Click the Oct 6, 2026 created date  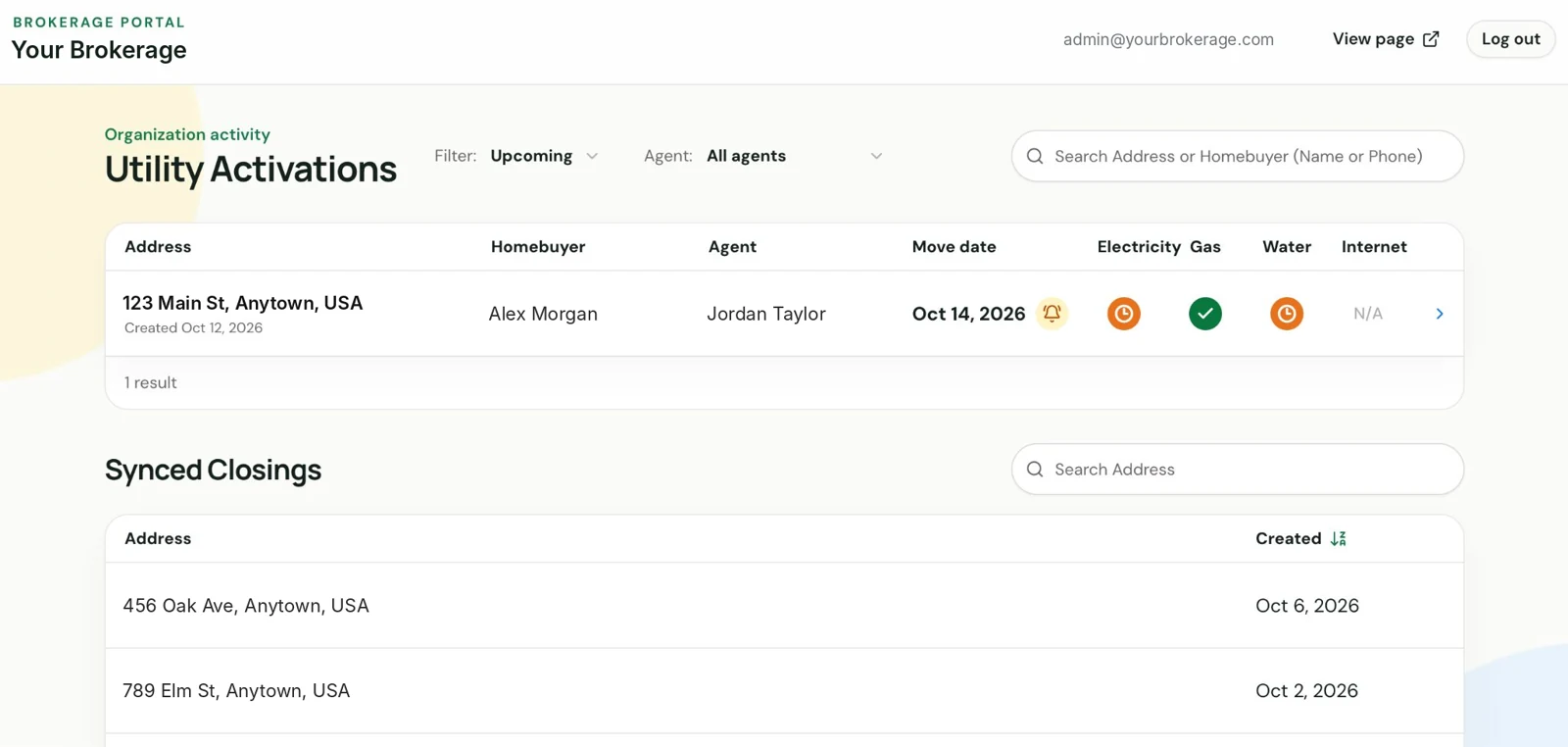(x=1307, y=606)
